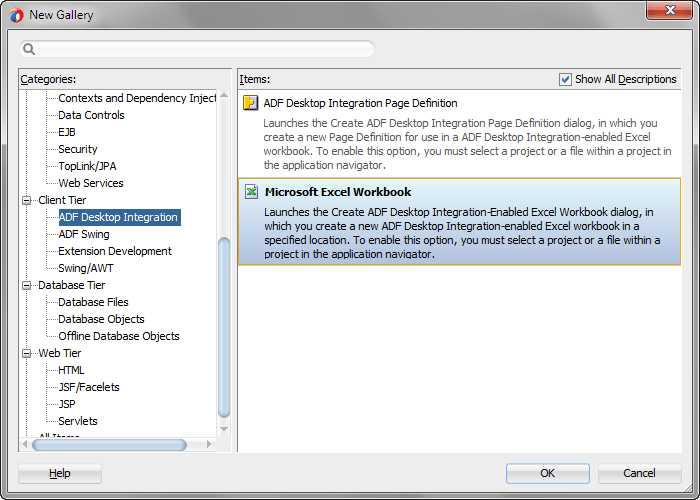Select the TopLink/JPA category
The image size is (700, 500).
[x=88, y=166]
